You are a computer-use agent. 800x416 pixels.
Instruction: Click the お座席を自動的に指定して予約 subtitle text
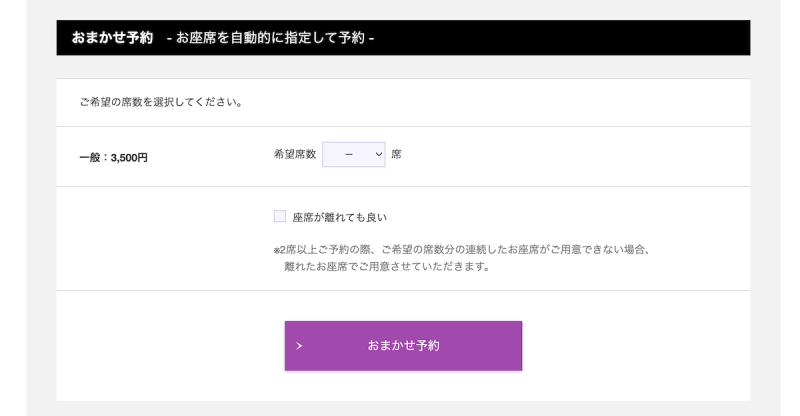click(270, 38)
